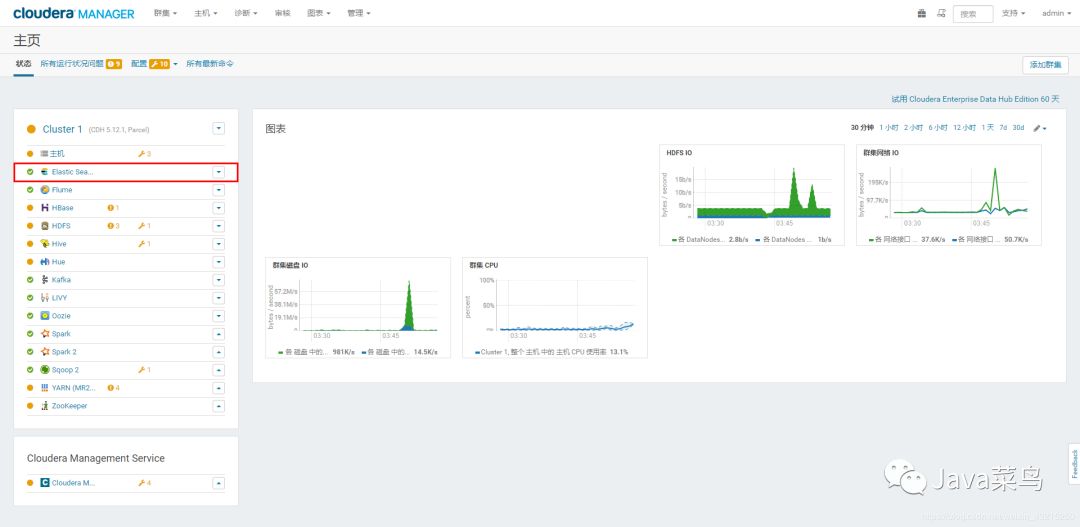Screen dimensions: 1080x527
Task: Click the Sqoop 2 service icon
Action: click(45, 369)
